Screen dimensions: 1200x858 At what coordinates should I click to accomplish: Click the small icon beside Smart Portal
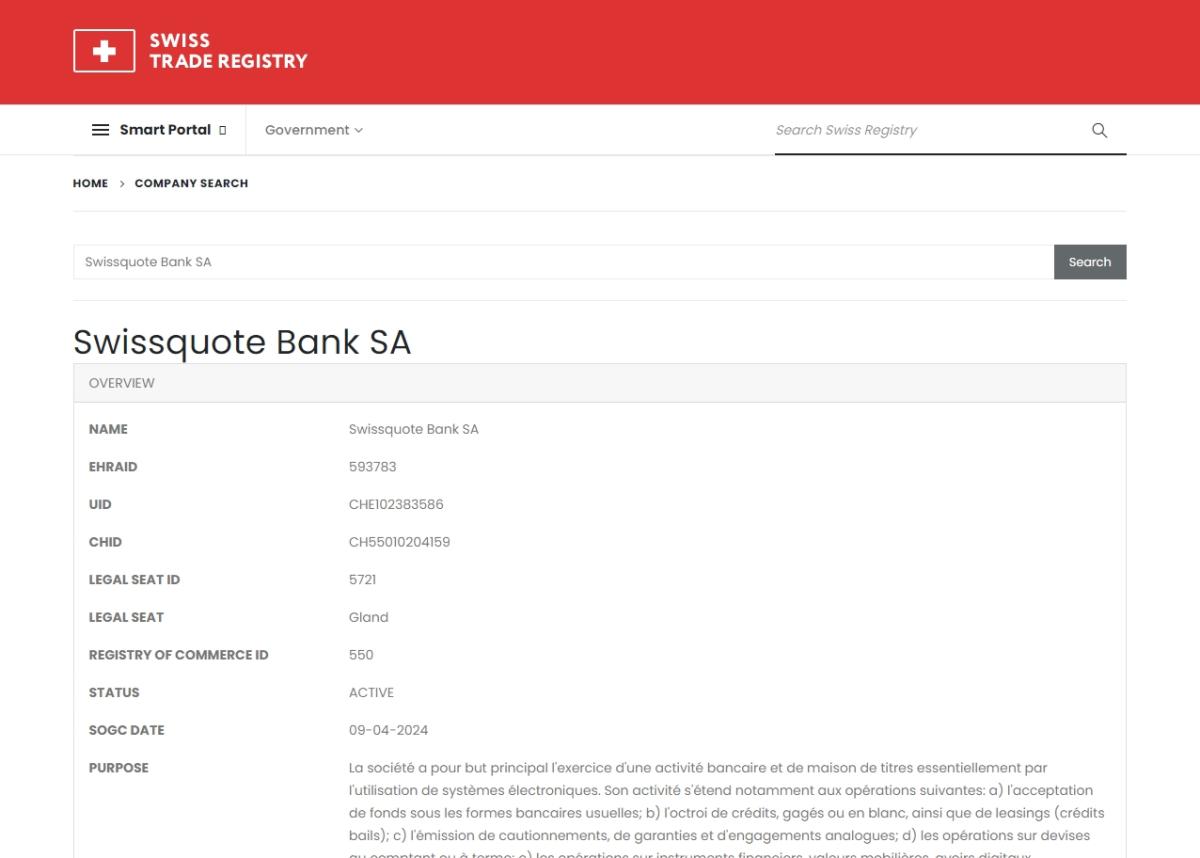click(x=223, y=130)
